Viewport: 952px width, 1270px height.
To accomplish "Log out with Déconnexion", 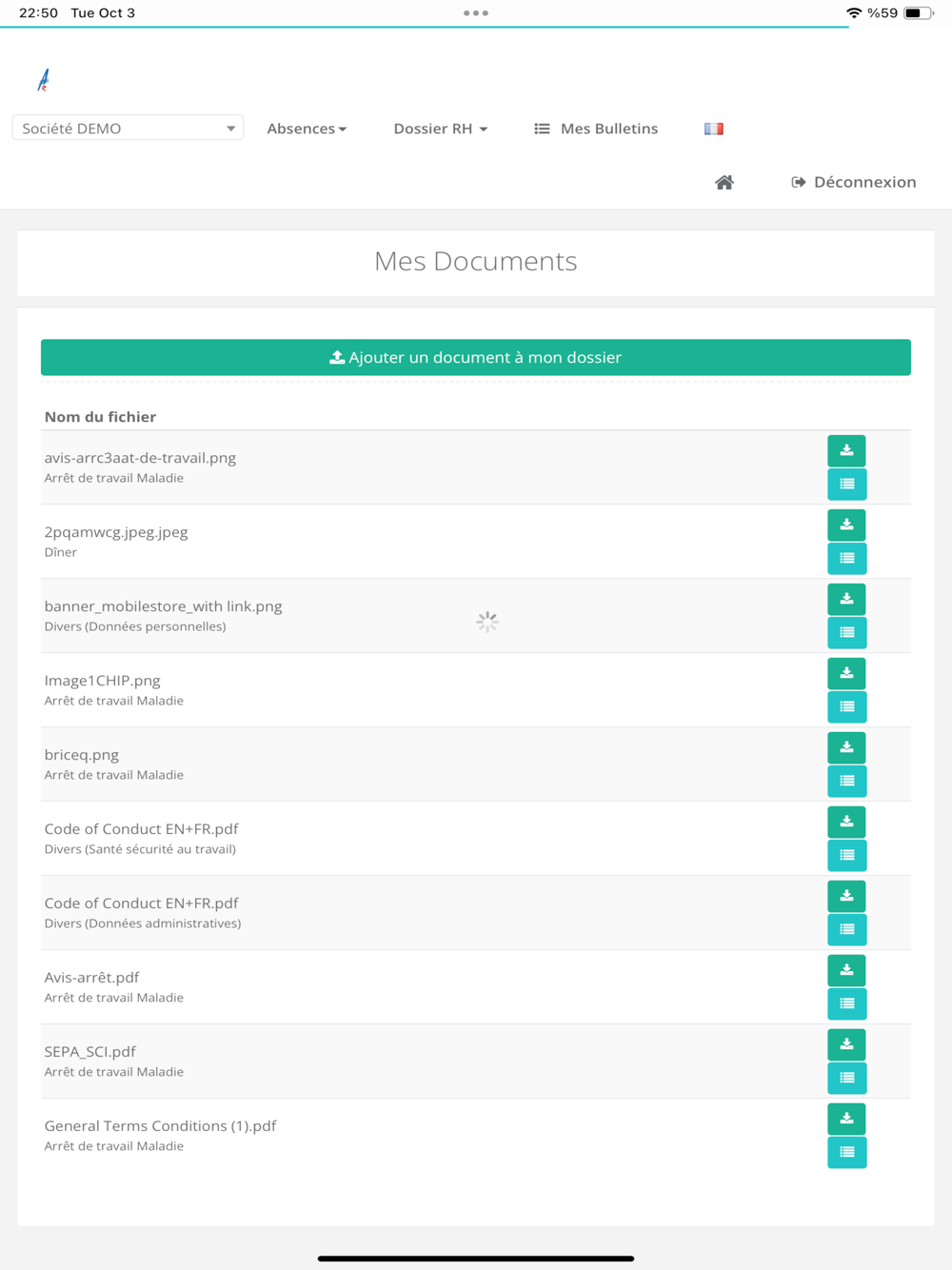I will click(x=854, y=182).
